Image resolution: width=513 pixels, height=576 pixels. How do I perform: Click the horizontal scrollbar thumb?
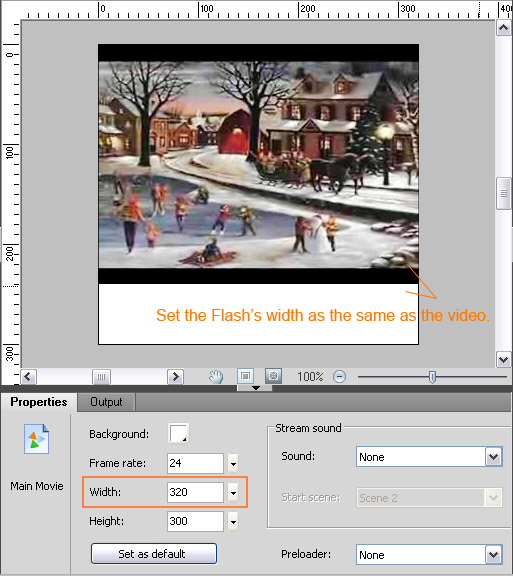[x=101, y=377]
